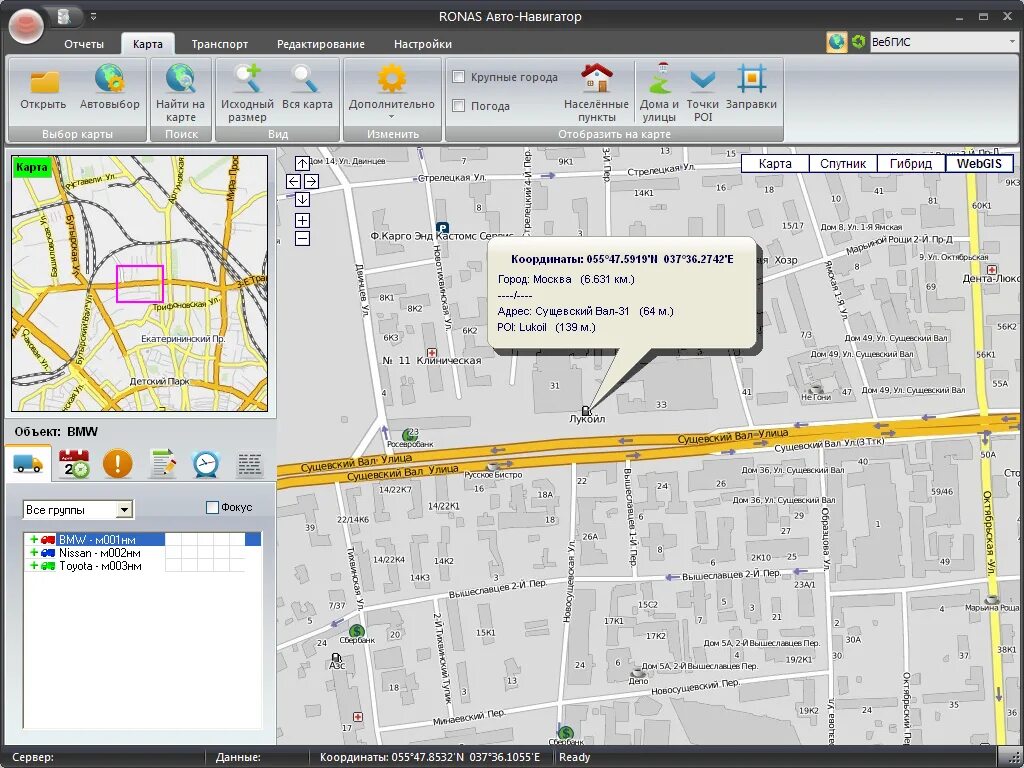This screenshot has height=768, width=1024.
Task: Show Дома и улицы layer
Action: point(659,92)
